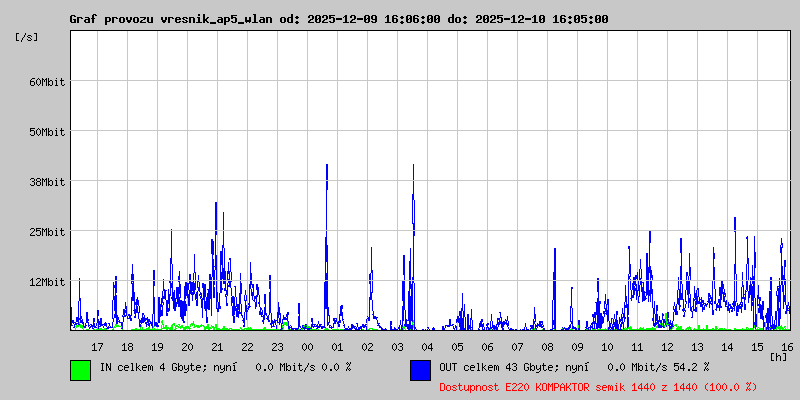Click the blue OUT legend color box
The width and height of the screenshot is (800, 400).
pyautogui.click(x=420, y=370)
